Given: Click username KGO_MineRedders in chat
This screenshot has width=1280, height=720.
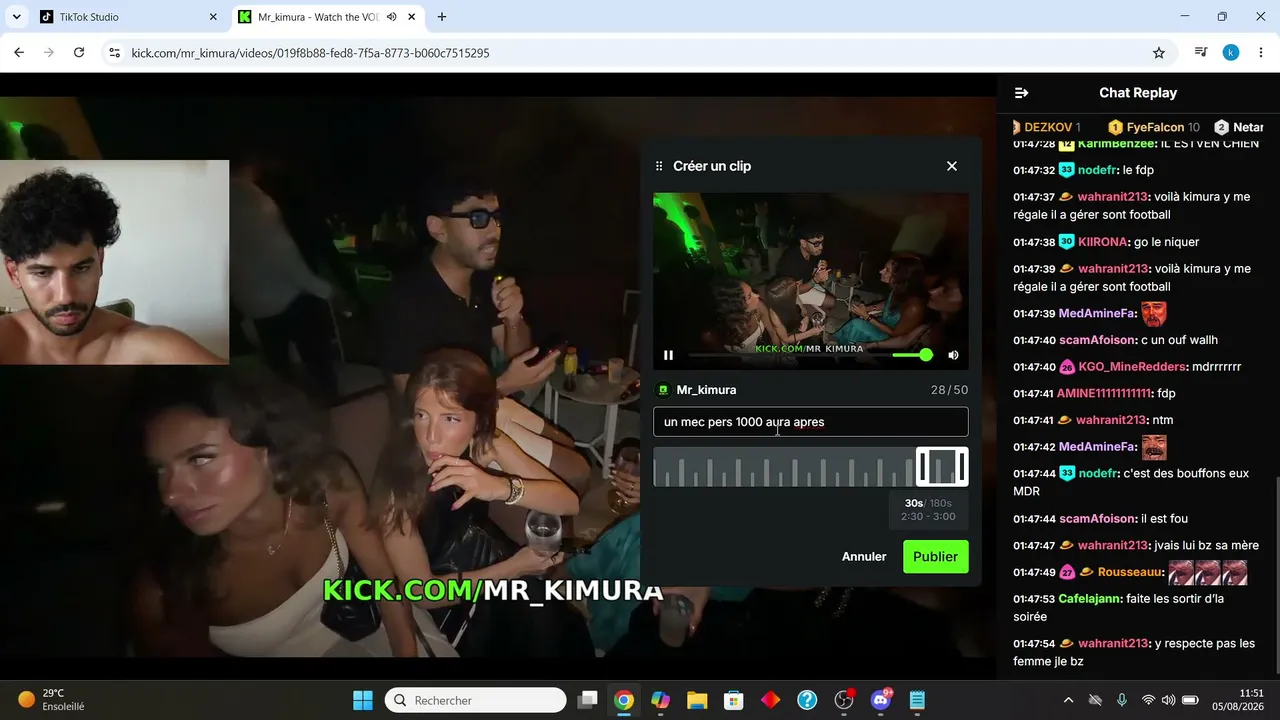Looking at the screenshot, I should point(1134,367).
